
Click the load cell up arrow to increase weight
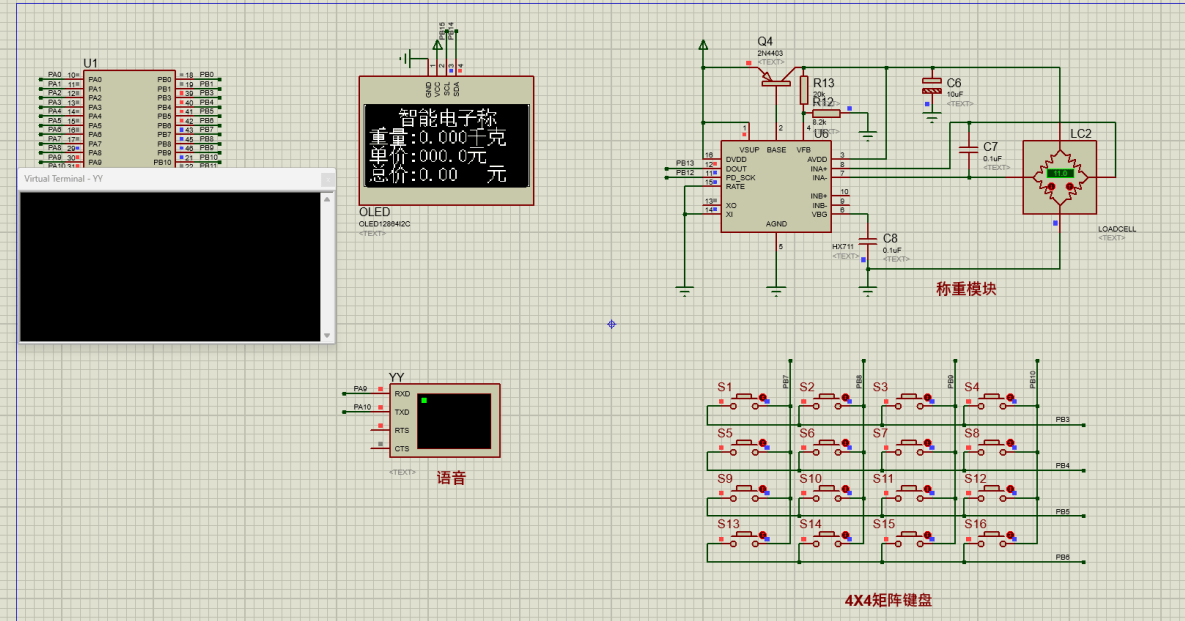point(1069,186)
